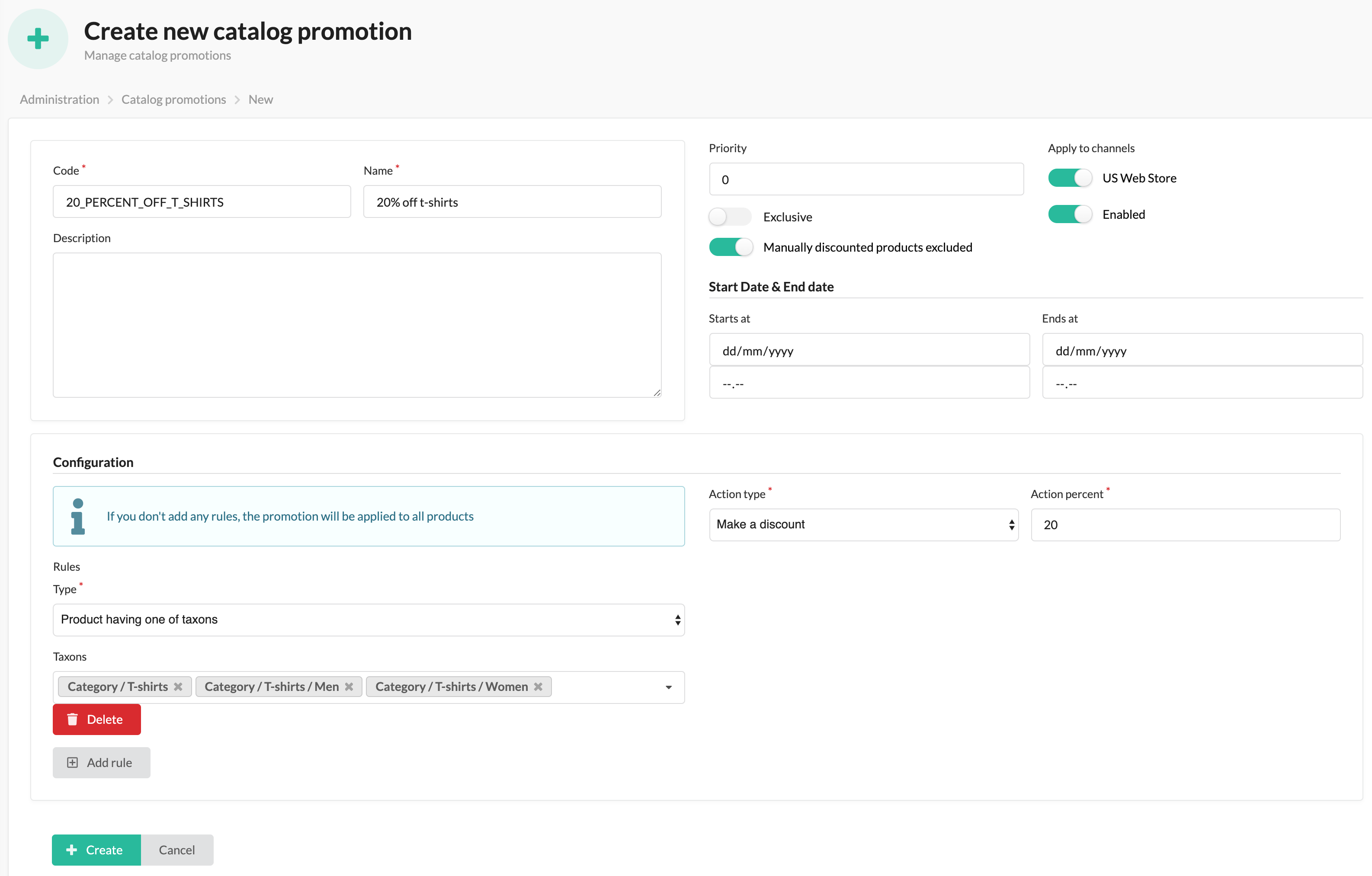Open the rule Type dropdown

click(369, 620)
